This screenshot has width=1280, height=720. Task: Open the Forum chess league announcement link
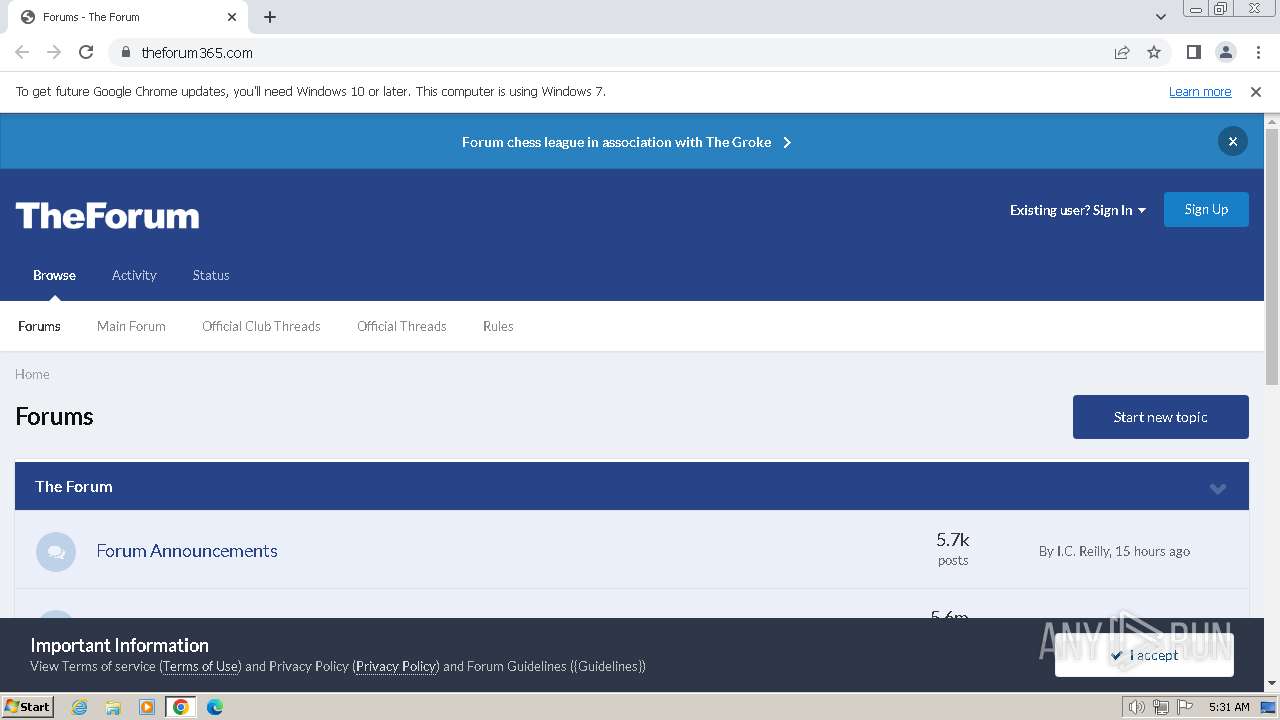point(626,142)
